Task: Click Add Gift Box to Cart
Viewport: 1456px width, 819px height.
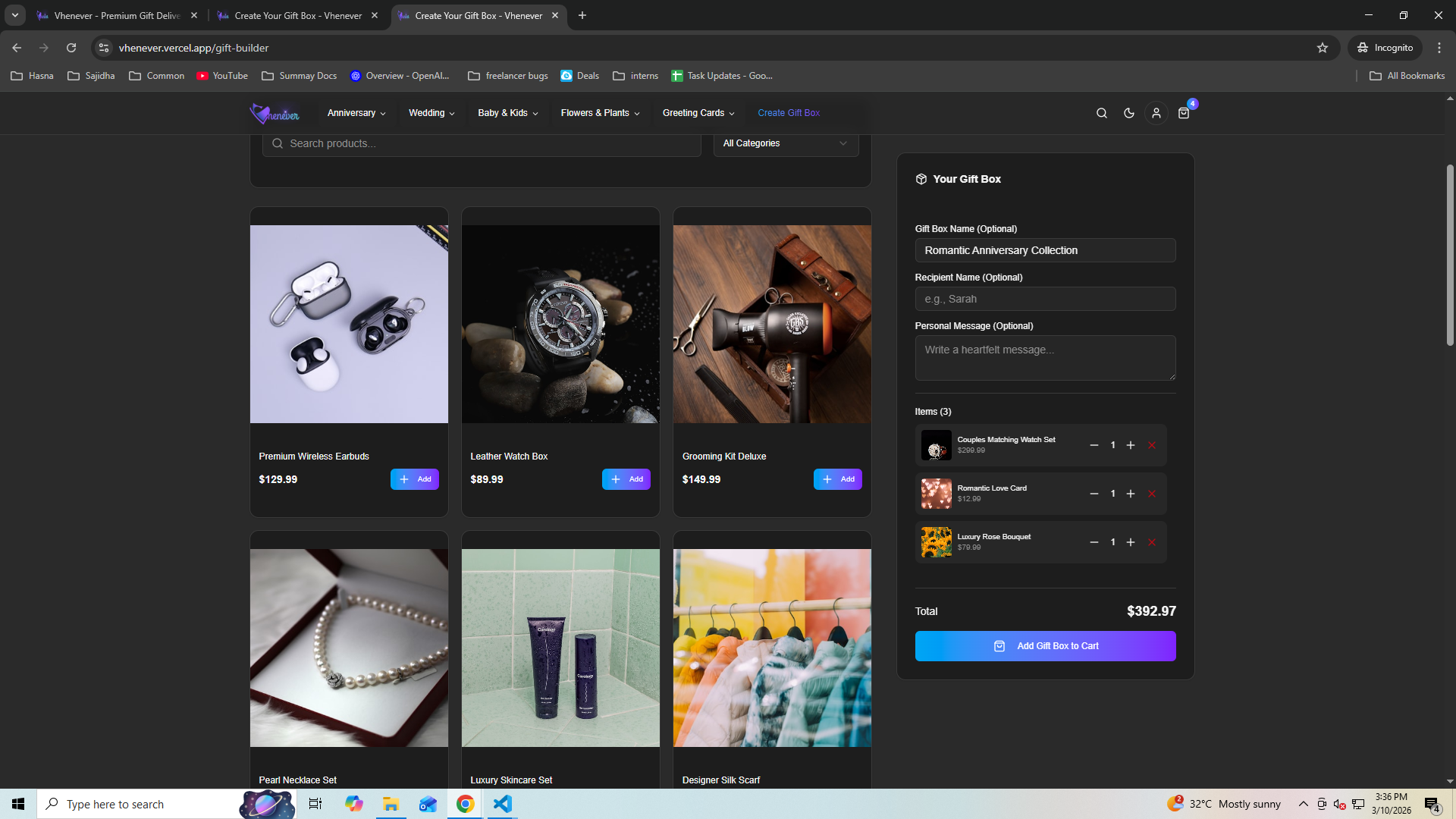Action: (x=1045, y=646)
